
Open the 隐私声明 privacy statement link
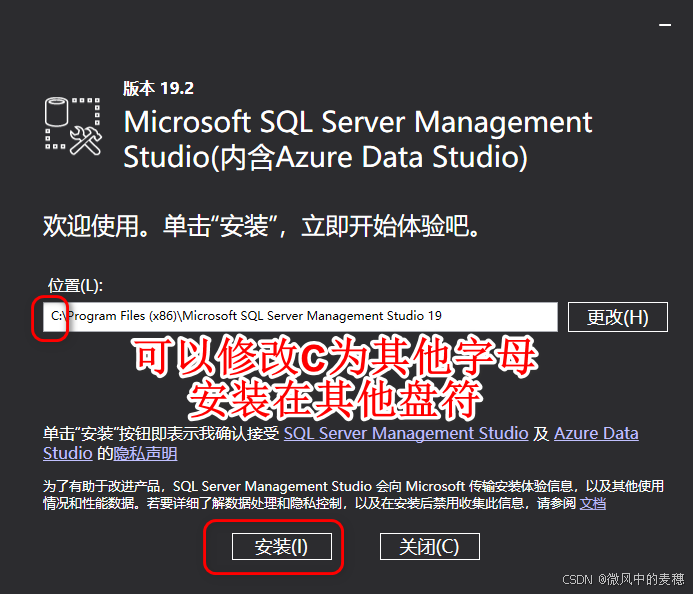[x=145, y=453]
